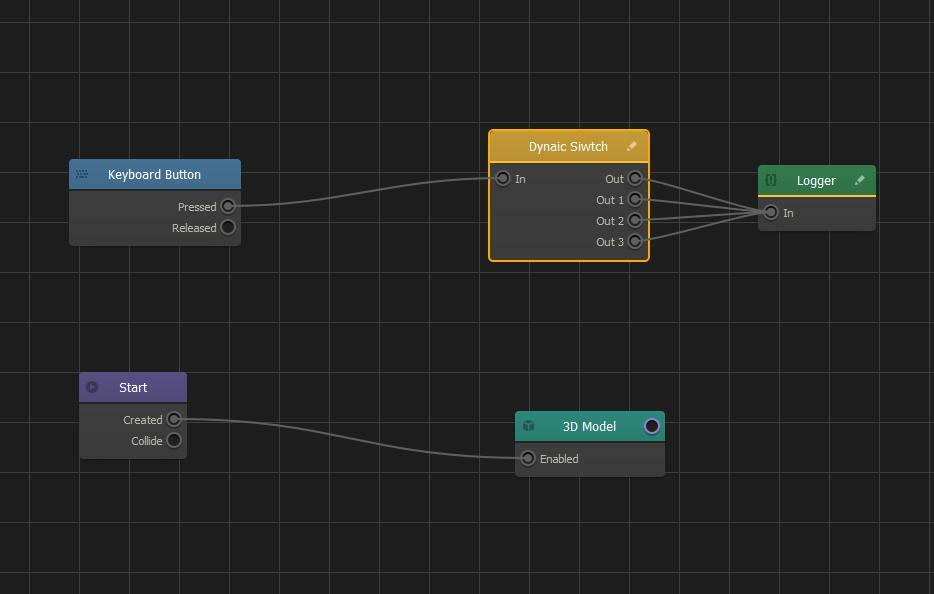Click the cube icon on 3D Model node

coord(528,427)
